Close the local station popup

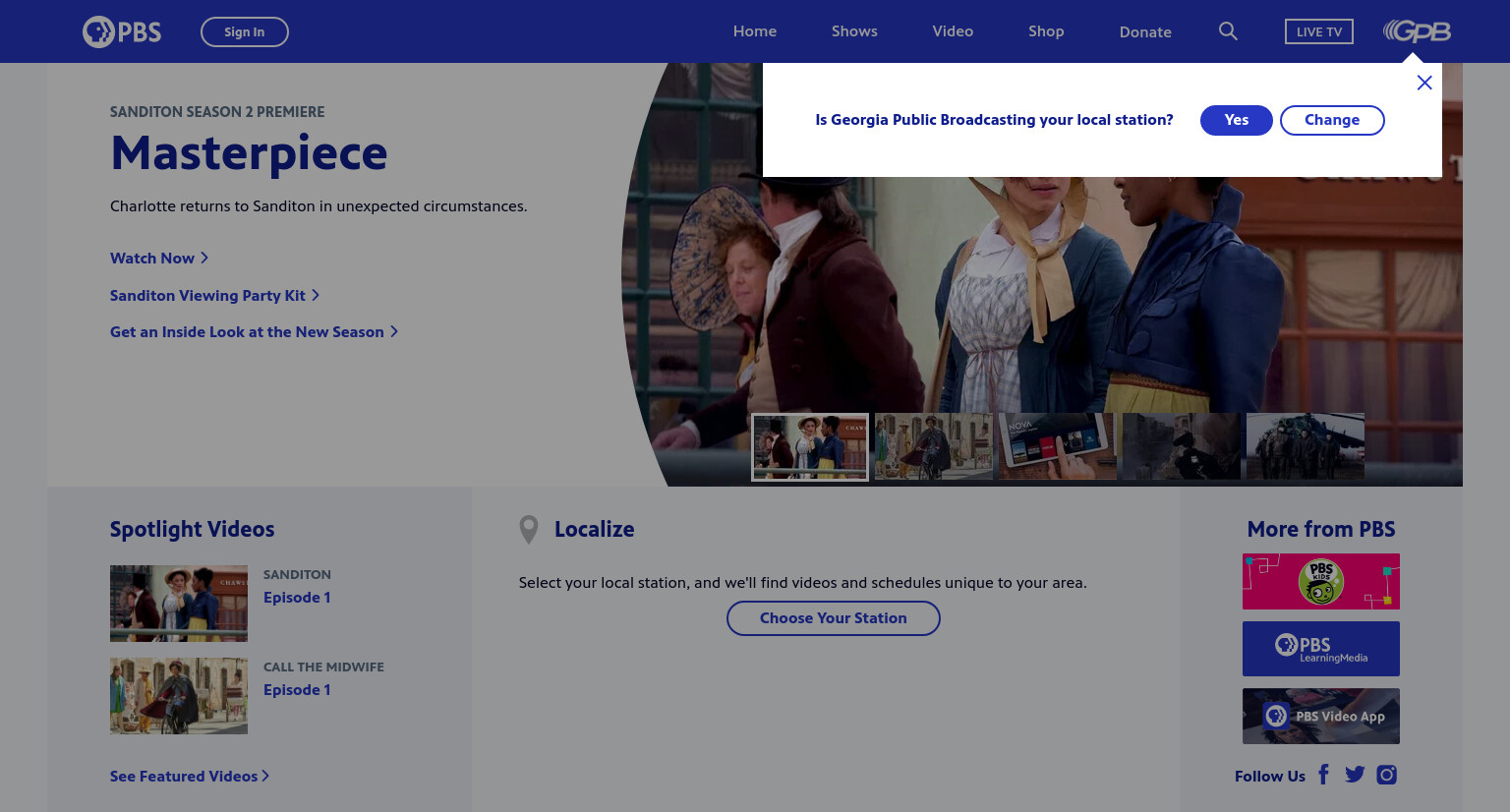tap(1424, 83)
